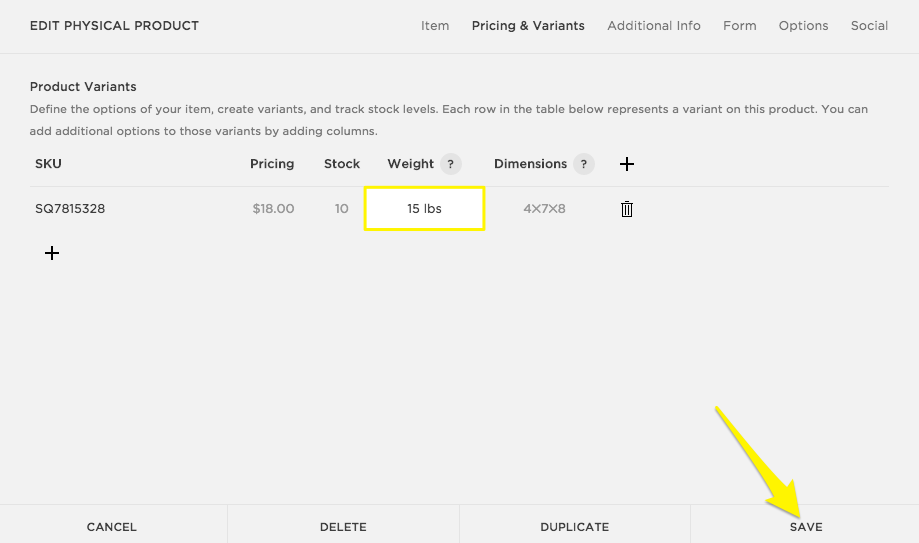
Task: Select the Pricing & Variants tab
Action: click(528, 26)
